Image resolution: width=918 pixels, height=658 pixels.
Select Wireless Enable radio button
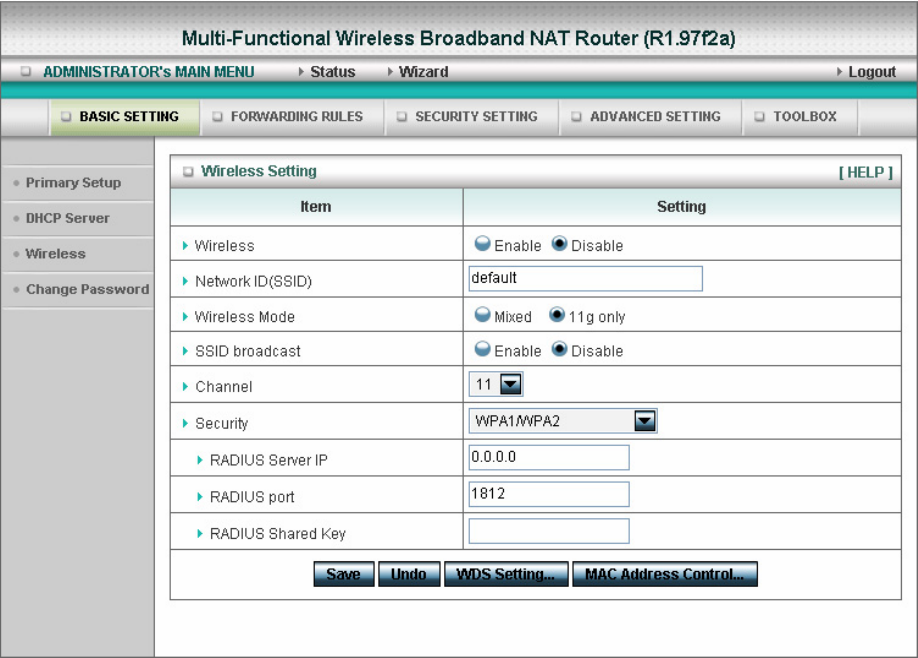[x=482, y=244]
